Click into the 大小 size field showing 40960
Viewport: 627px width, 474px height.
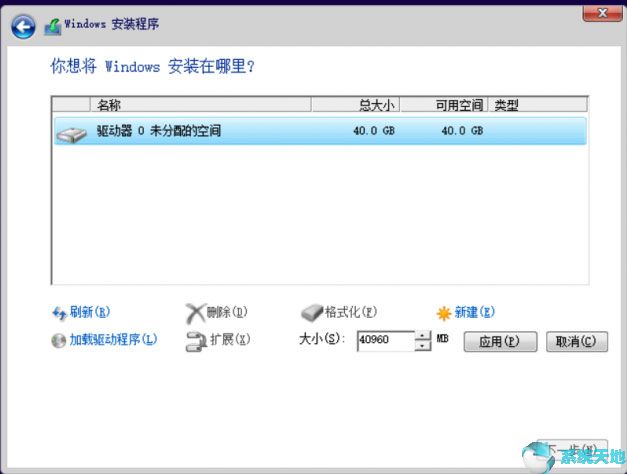(386, 341)
